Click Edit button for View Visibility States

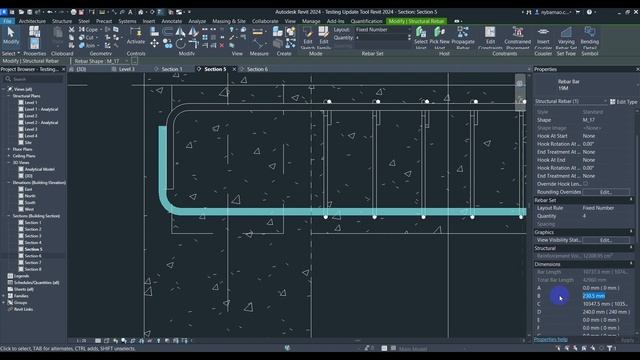coord(606,240)
